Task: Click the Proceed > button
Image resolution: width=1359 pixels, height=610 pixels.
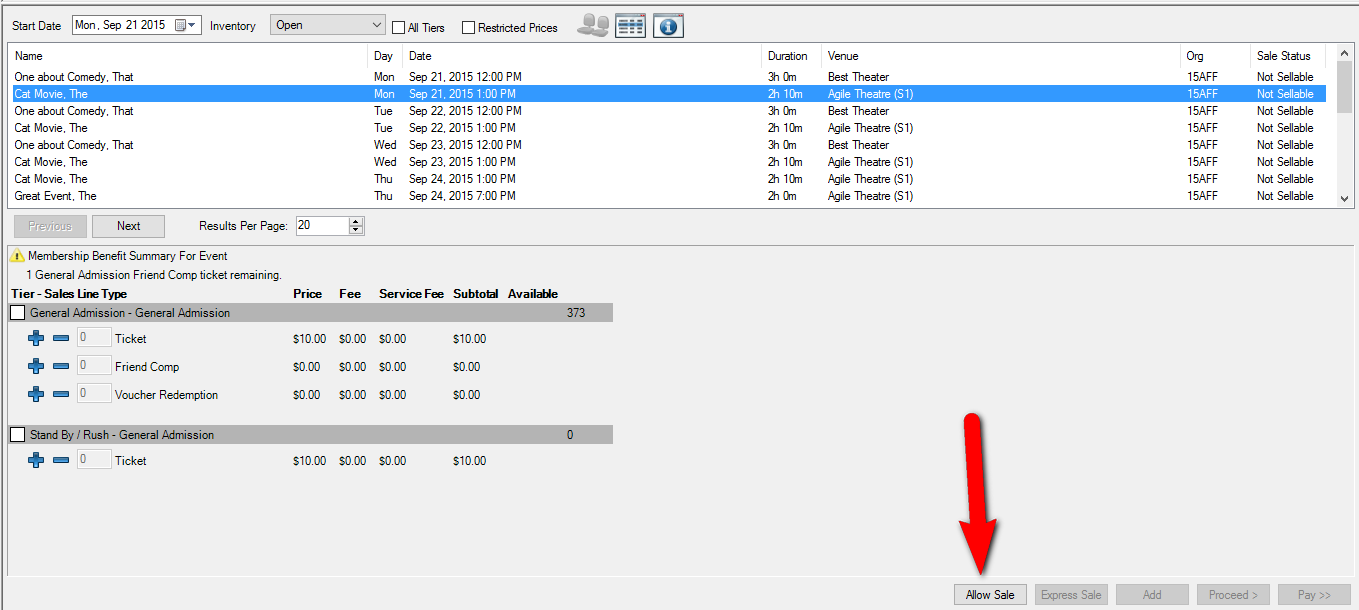Action: pyautogui.click(x=1233, y=595)
